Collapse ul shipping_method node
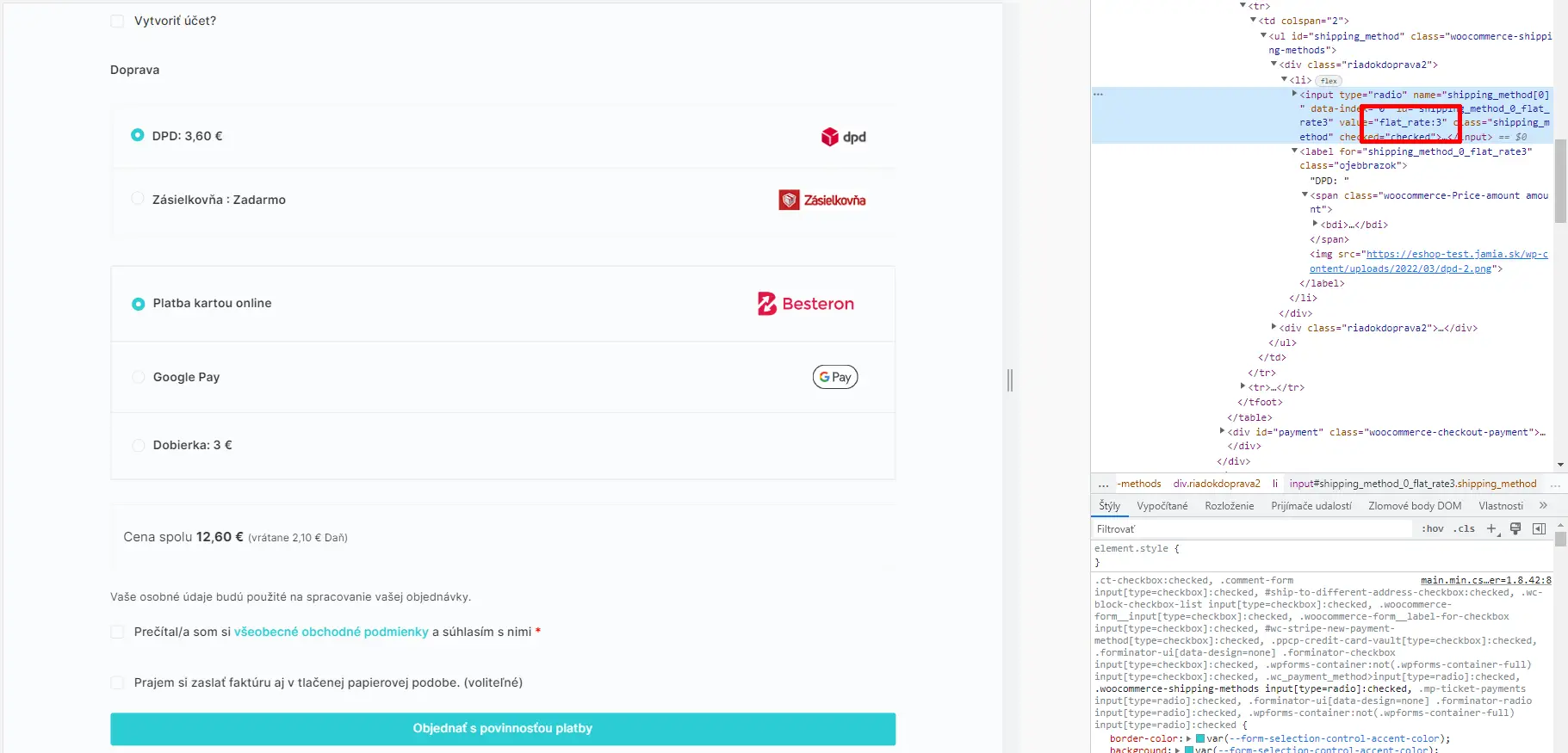The width and height of the screenshot is (1568, 753). coord(1263,35)
